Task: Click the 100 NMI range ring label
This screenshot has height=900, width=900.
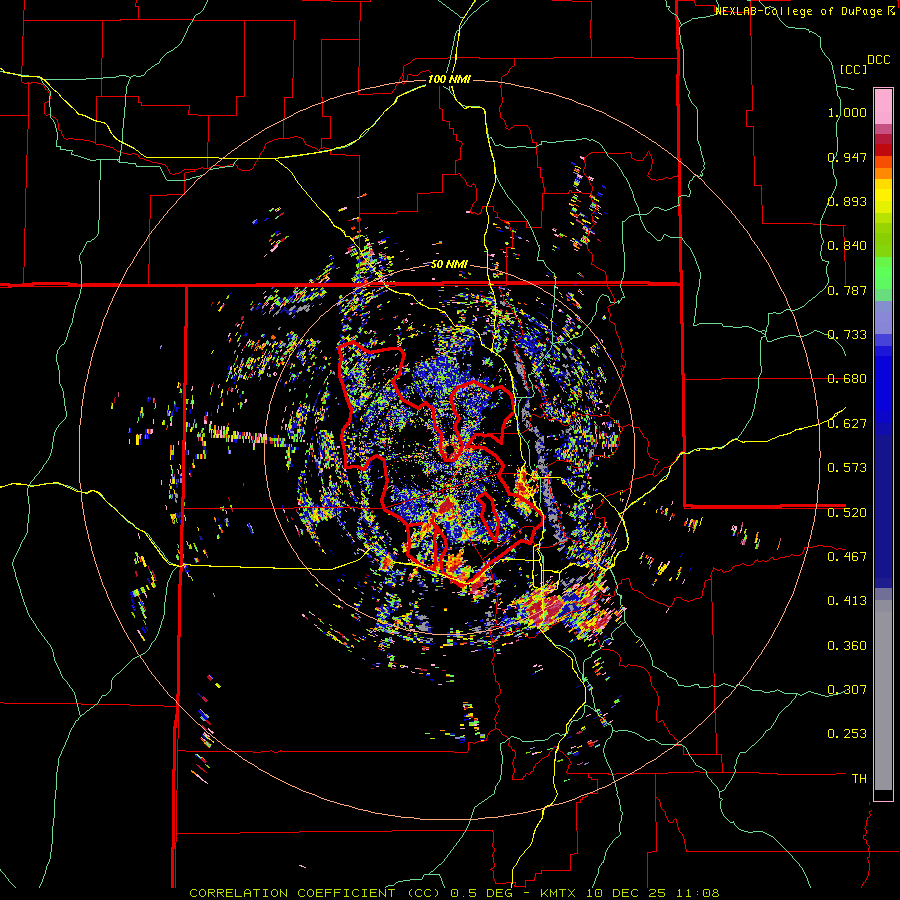Action: coord(449,79)
